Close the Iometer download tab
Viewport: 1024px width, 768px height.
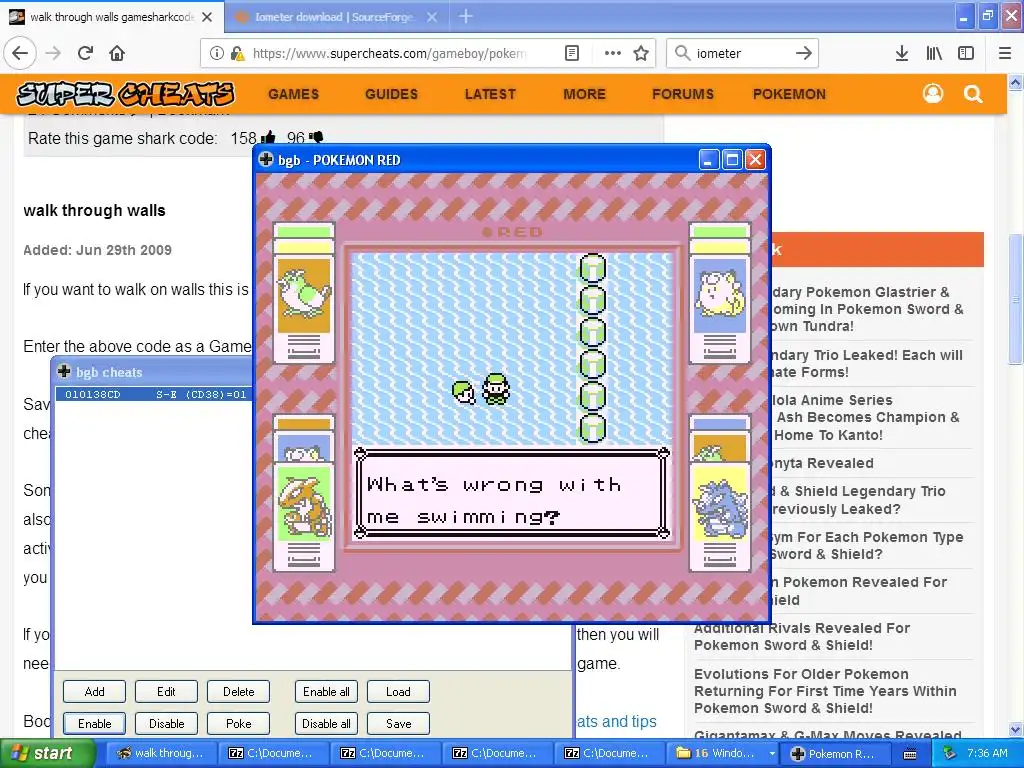[x=432, y=17]
